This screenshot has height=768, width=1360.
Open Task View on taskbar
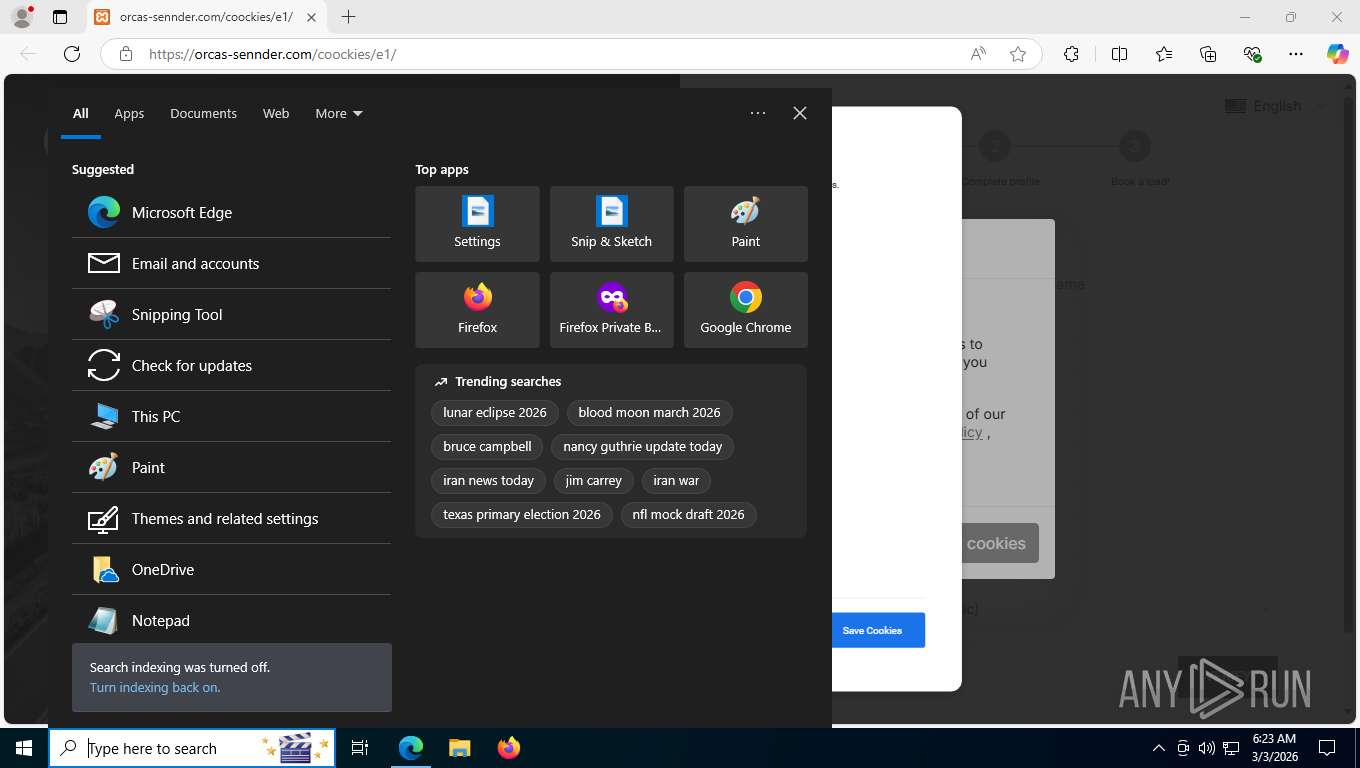pos(360,748)
